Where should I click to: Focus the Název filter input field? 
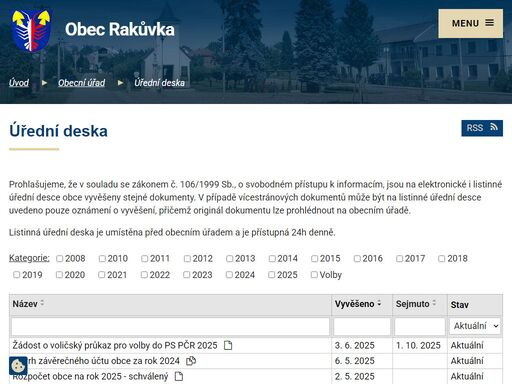coord(170,326)
